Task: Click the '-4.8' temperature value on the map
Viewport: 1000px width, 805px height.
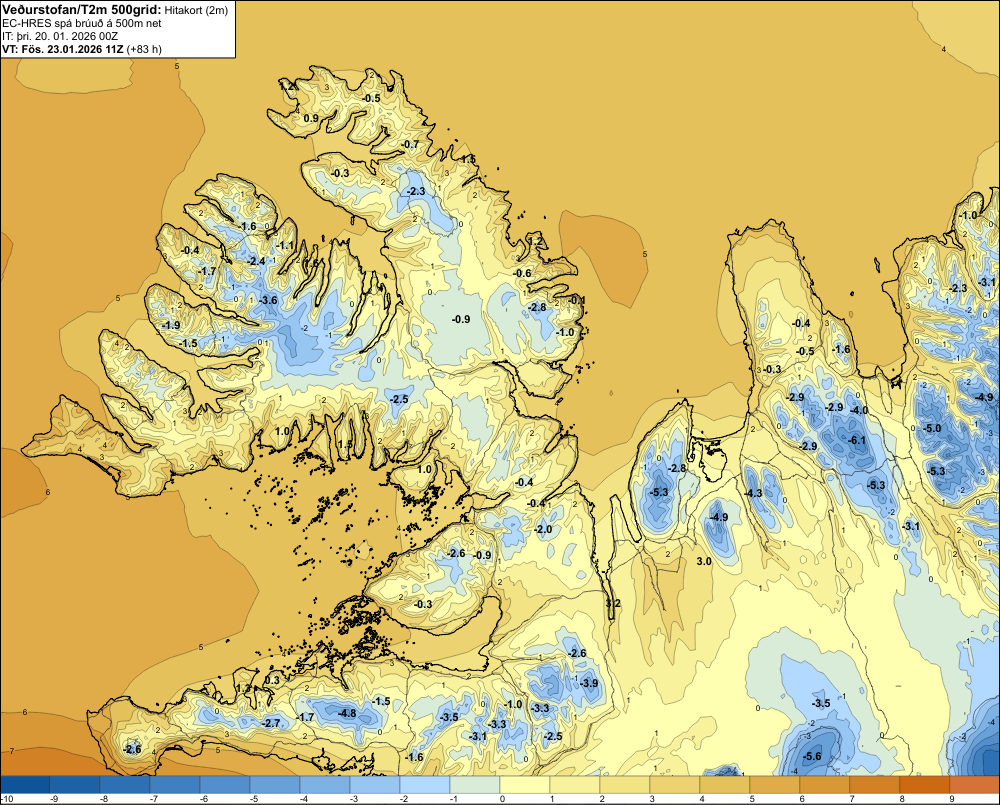Action: click(347, 713)
